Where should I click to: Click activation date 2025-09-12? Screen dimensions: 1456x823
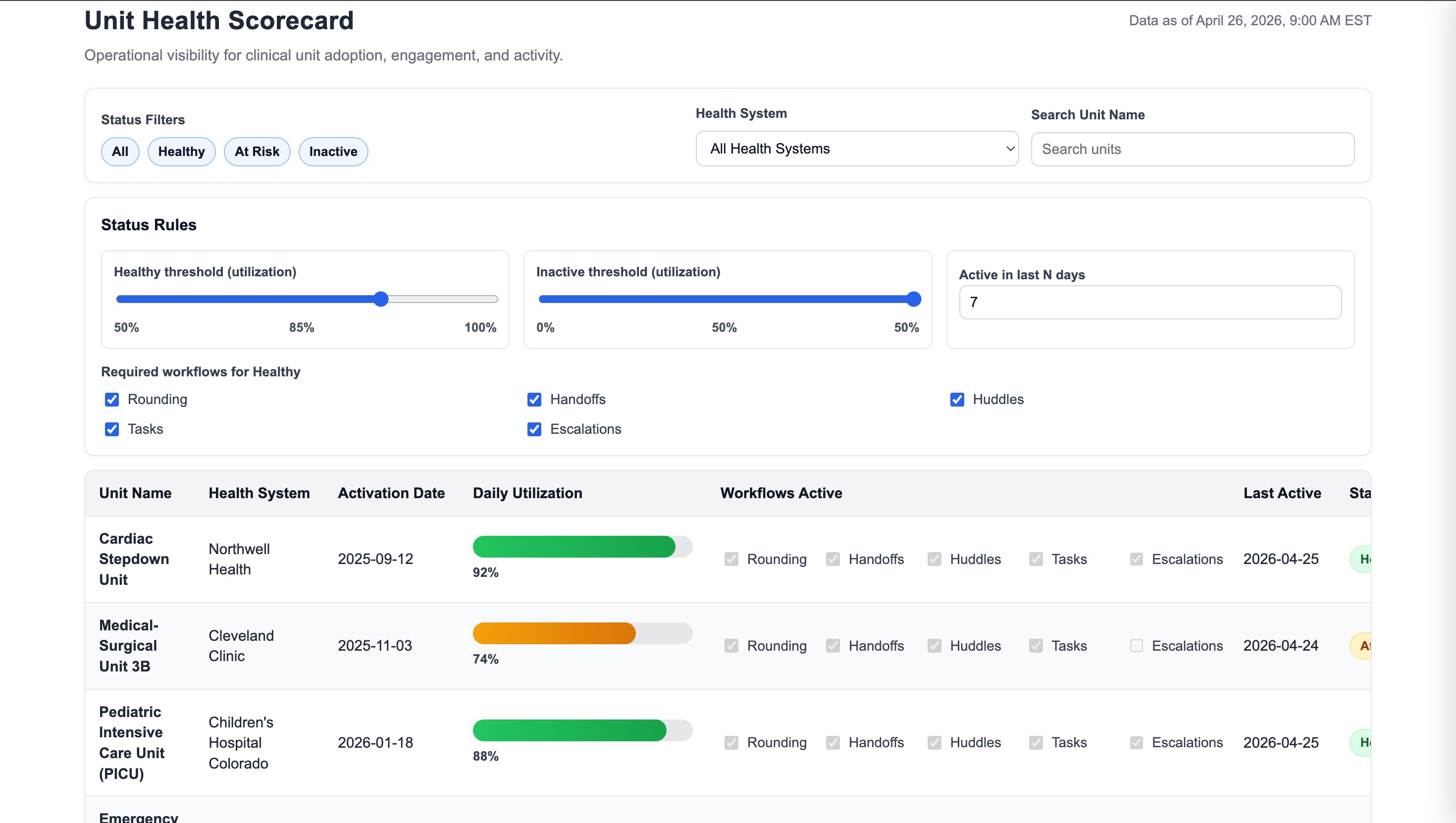point(375,559)
